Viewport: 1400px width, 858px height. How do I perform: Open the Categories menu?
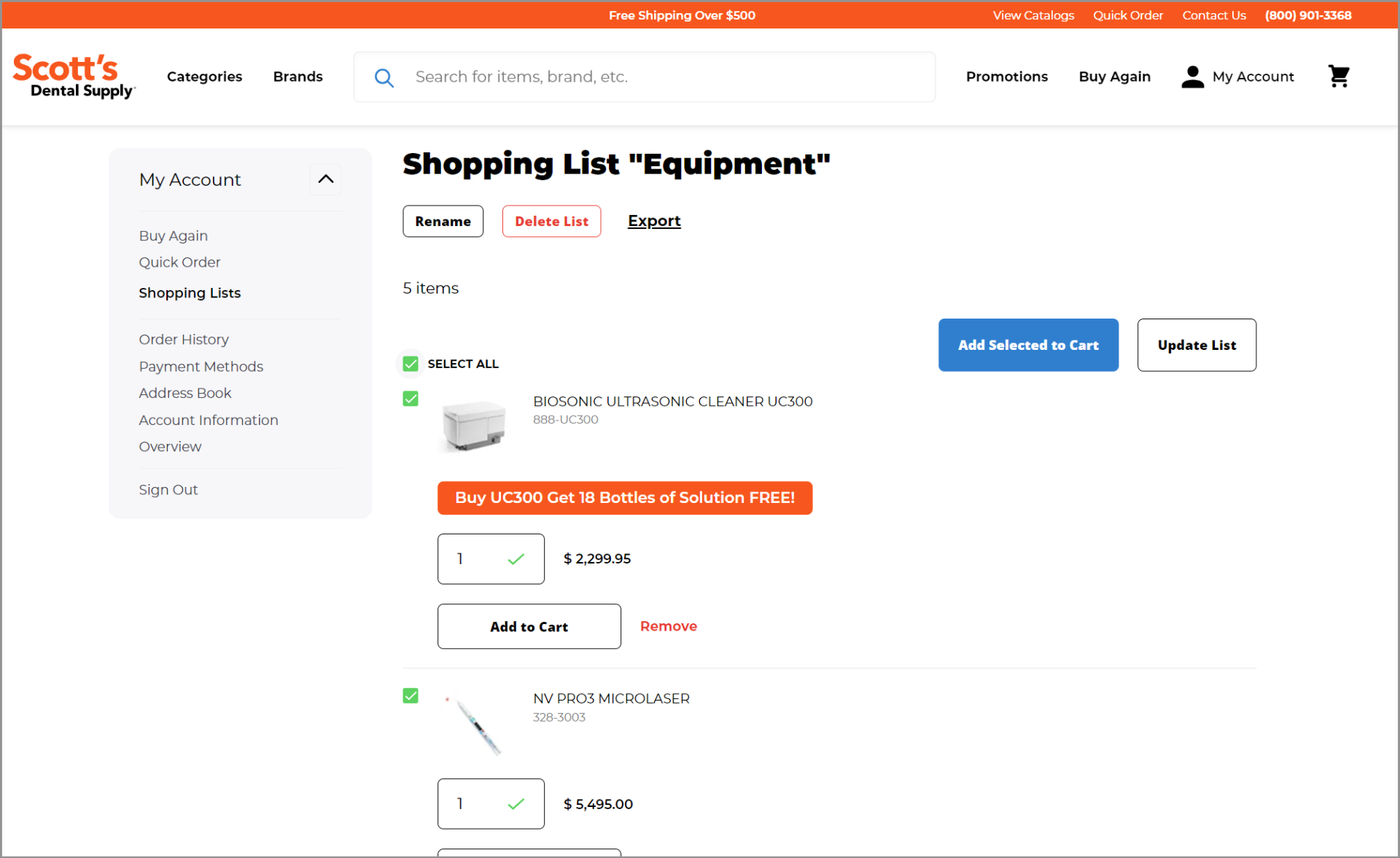204,77
